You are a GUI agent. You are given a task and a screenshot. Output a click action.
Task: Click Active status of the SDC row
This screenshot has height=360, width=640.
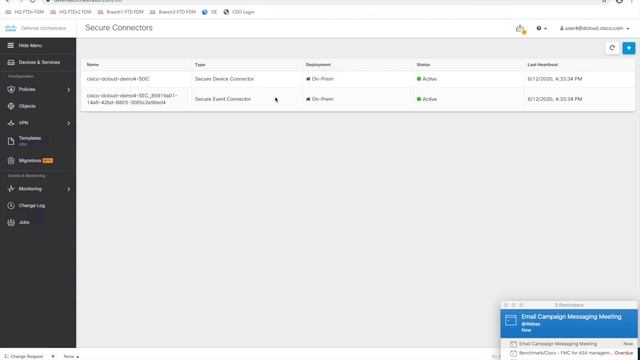point(427,79)
